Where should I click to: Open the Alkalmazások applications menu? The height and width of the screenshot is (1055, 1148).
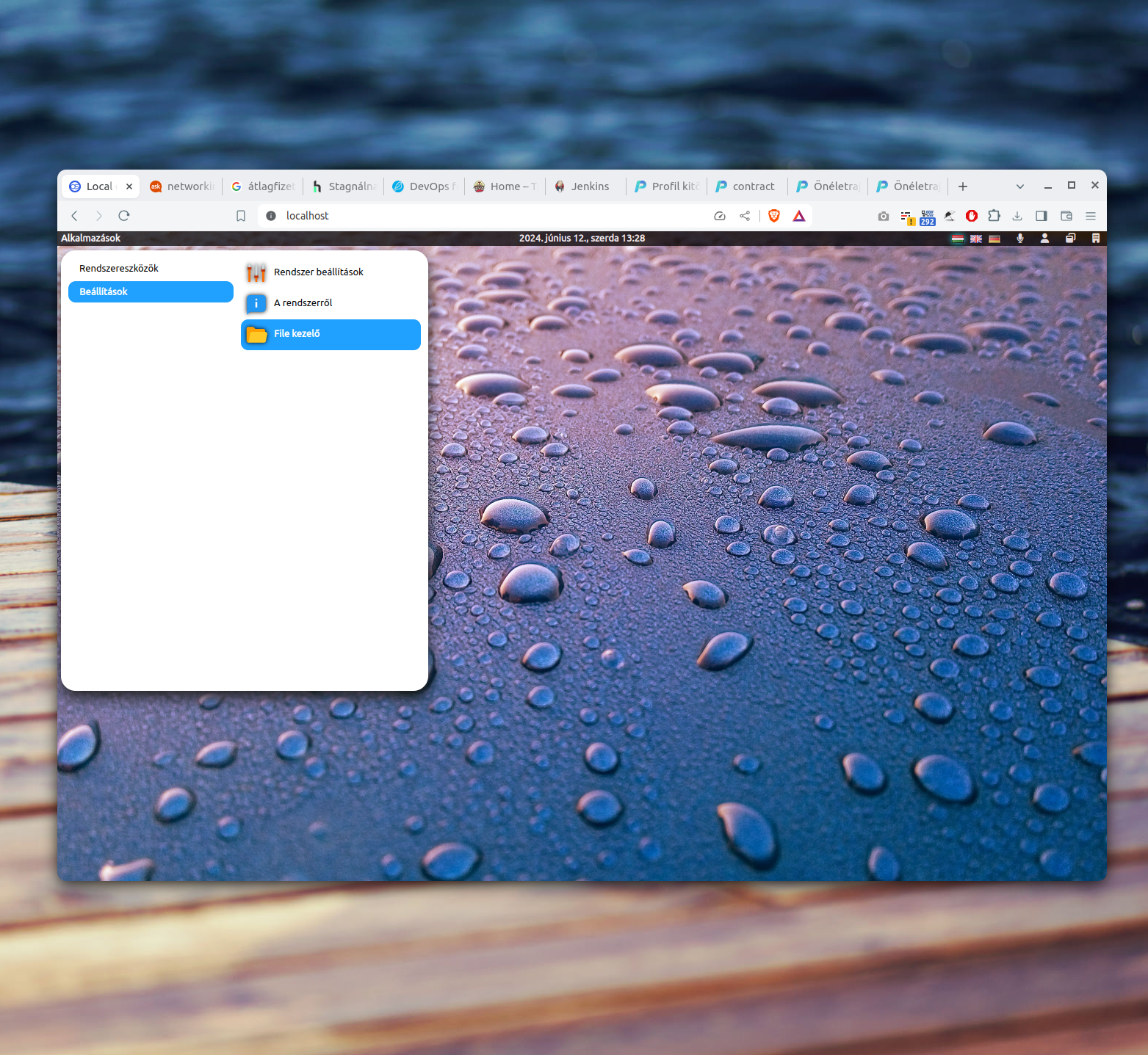point(90,239)
